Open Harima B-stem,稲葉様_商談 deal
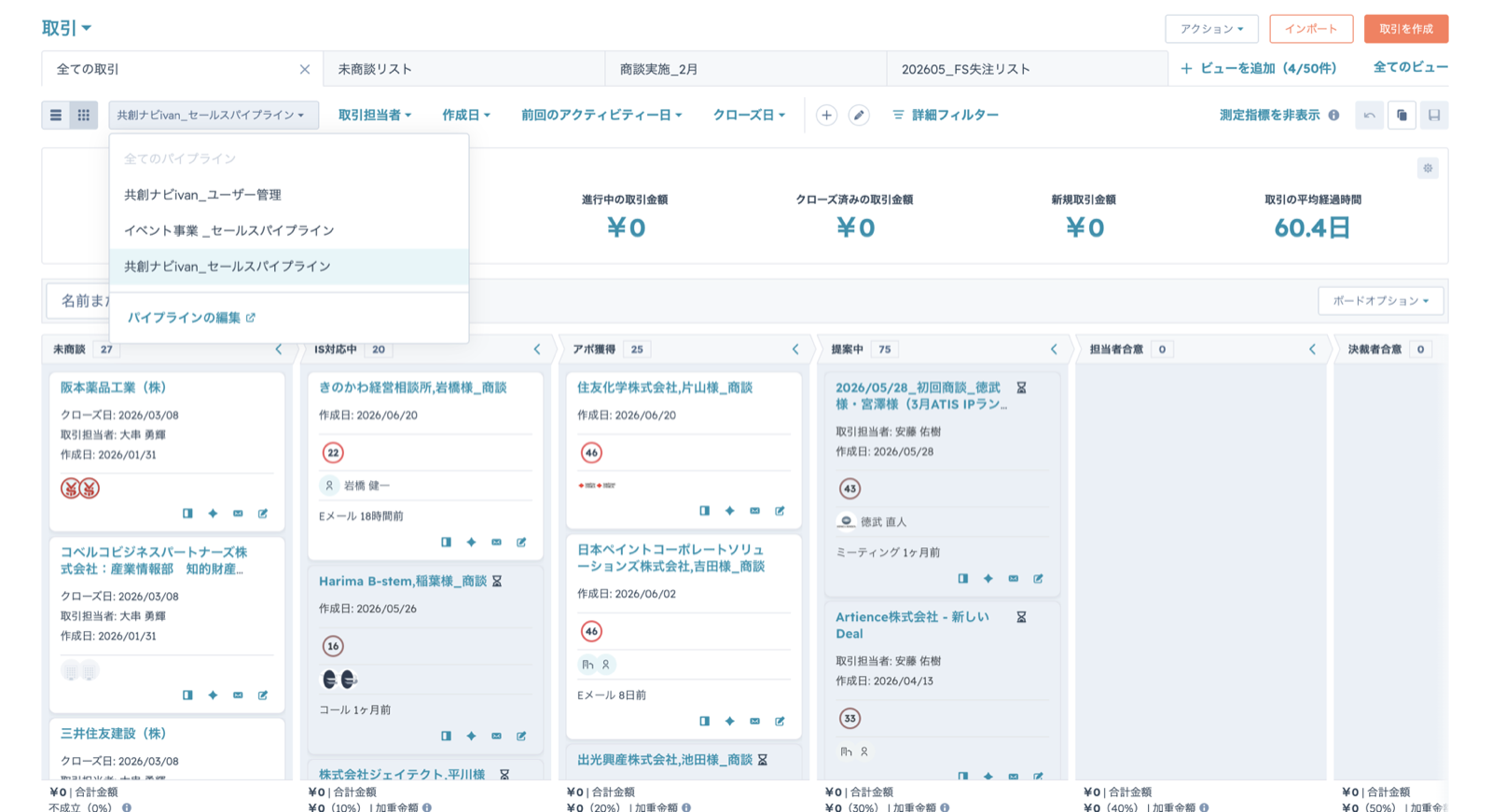This screenshot has height=812, width=1492. tap(403, 582)
